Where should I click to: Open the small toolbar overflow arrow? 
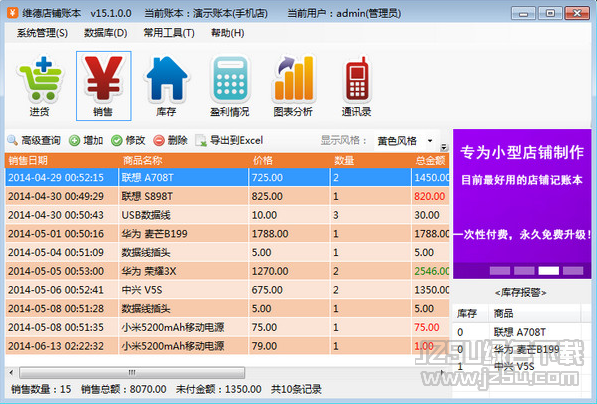[444, 147]
